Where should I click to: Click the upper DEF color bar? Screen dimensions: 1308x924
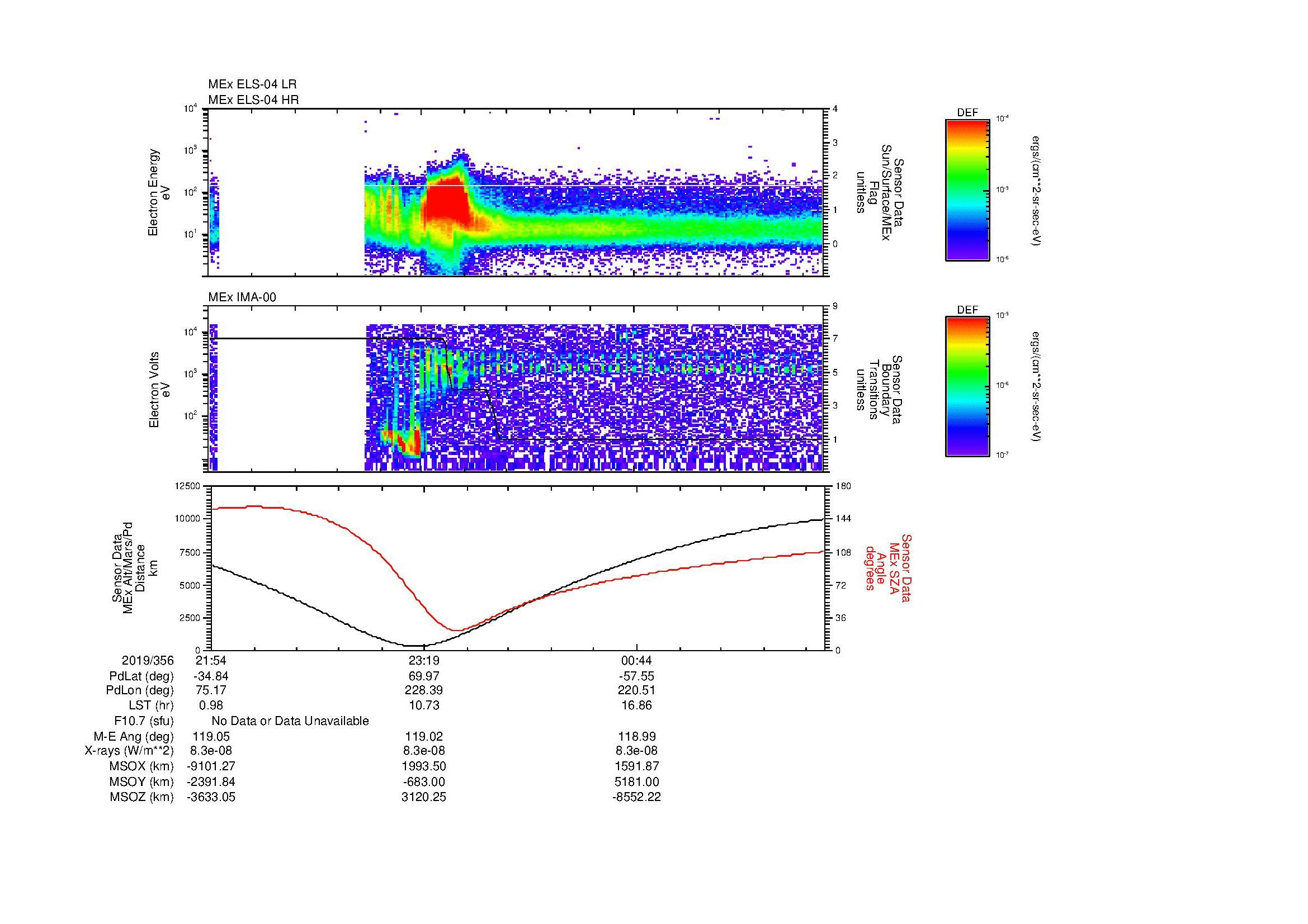(x=967, y=189)
